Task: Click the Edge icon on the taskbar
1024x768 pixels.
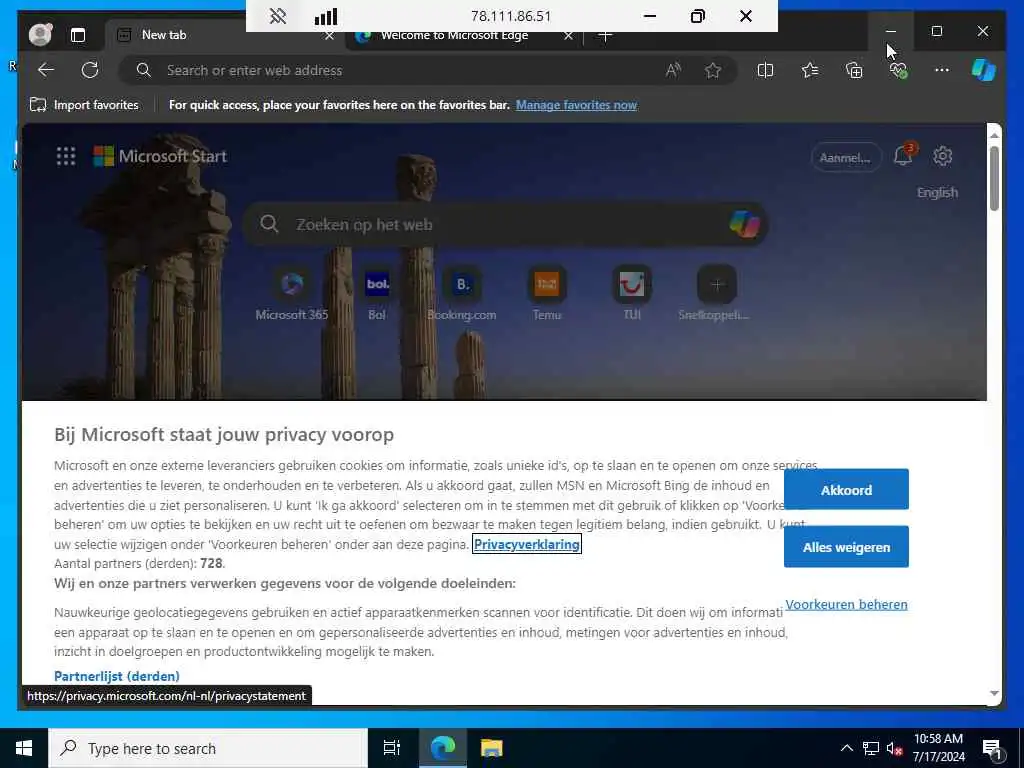Action: pyautogui.click(x=442, y=748)
